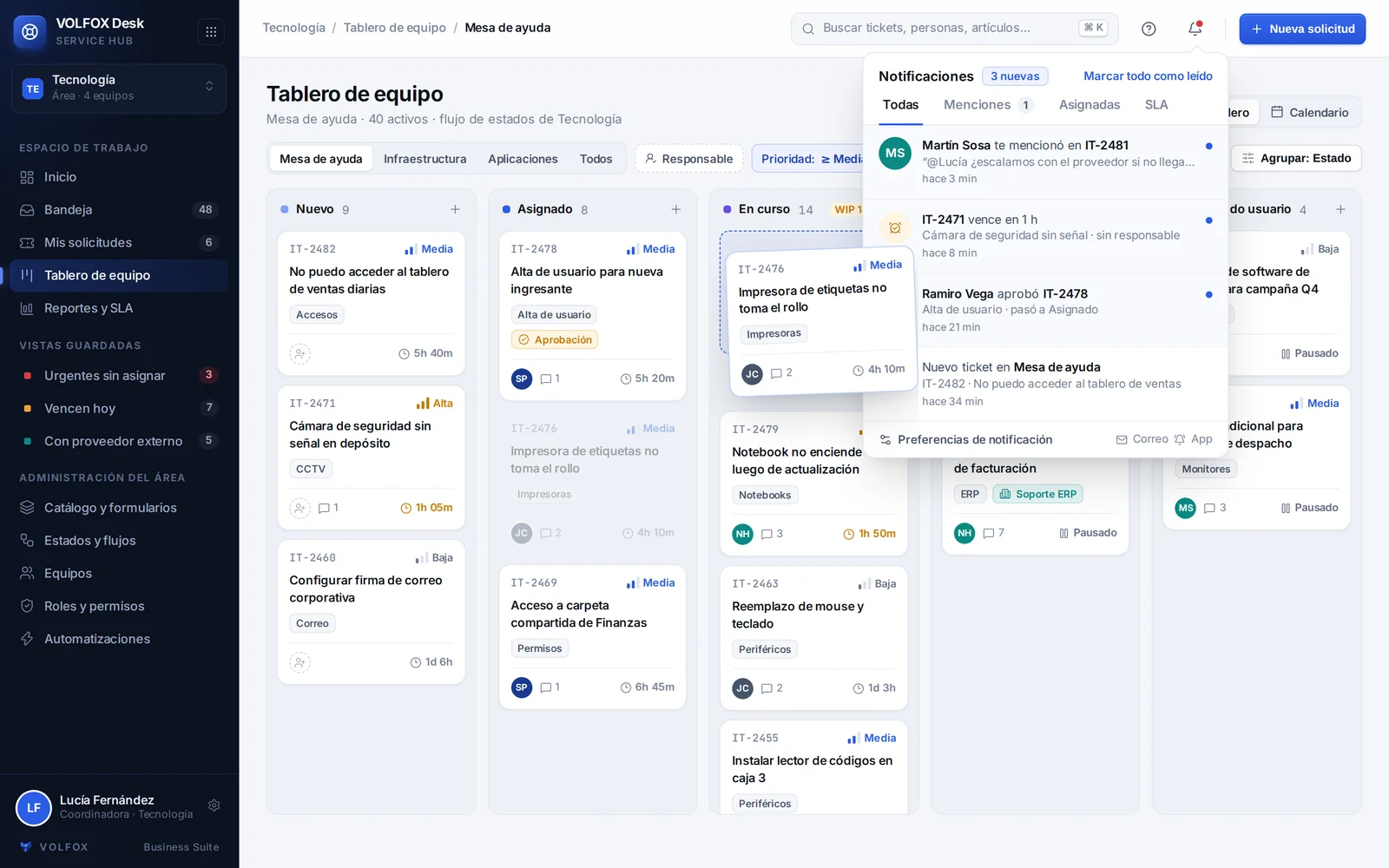
Task: Open the Responsable filter dropdown
Action: tap(689, 159)
